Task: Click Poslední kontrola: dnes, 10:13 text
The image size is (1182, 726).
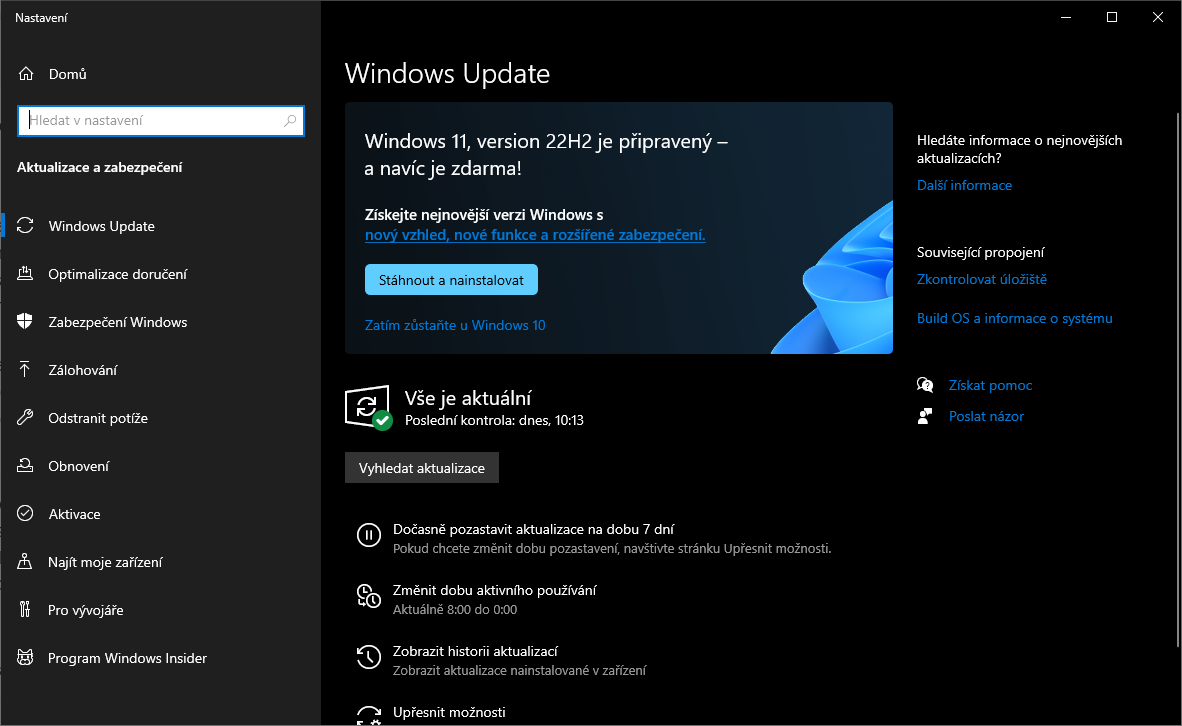Action: coord(495,421)
